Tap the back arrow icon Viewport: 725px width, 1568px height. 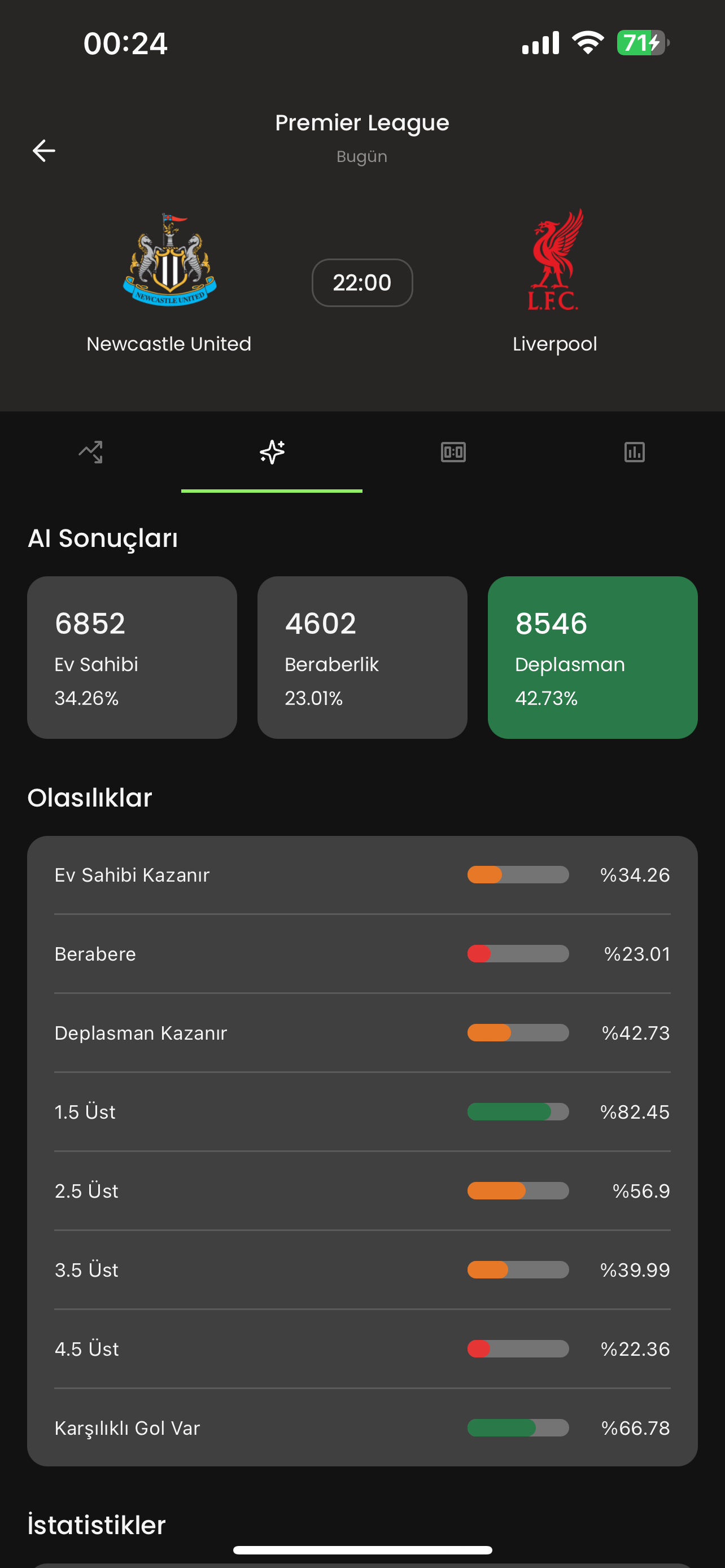click(44, 150)
